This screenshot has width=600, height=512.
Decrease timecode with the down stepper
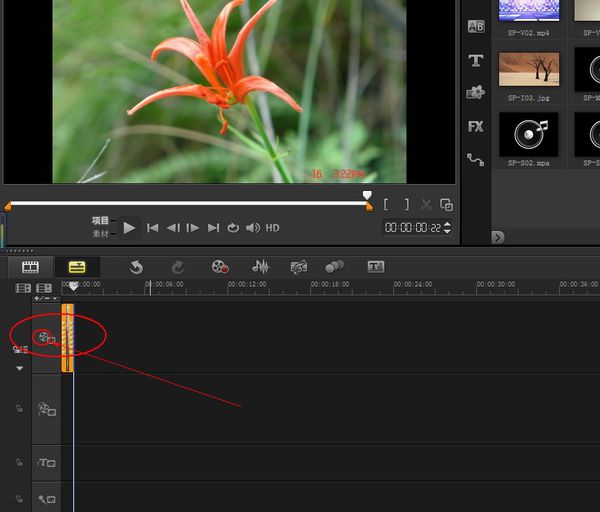click(447, 231)
